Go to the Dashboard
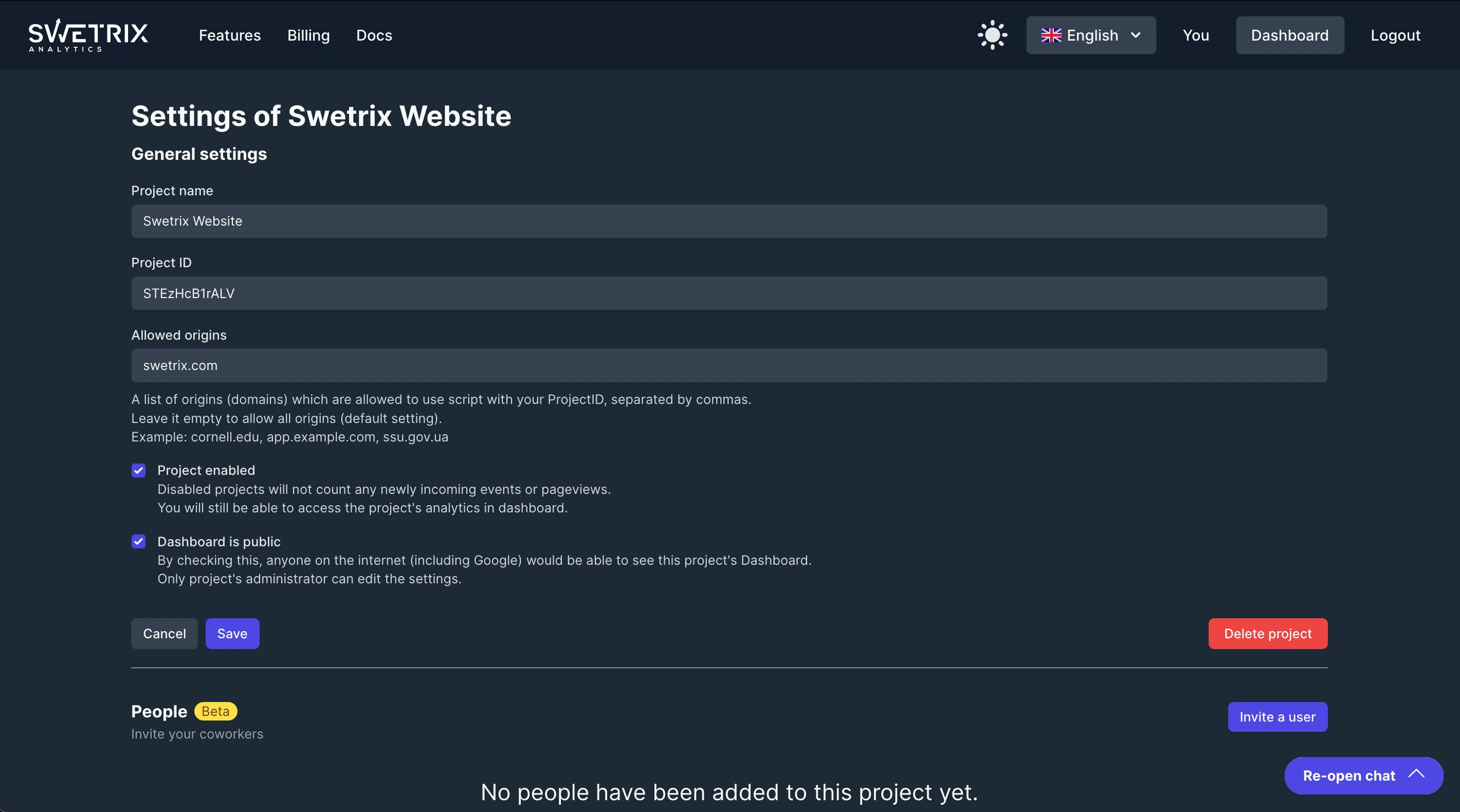1460x812 pixels. point(1290,35)
